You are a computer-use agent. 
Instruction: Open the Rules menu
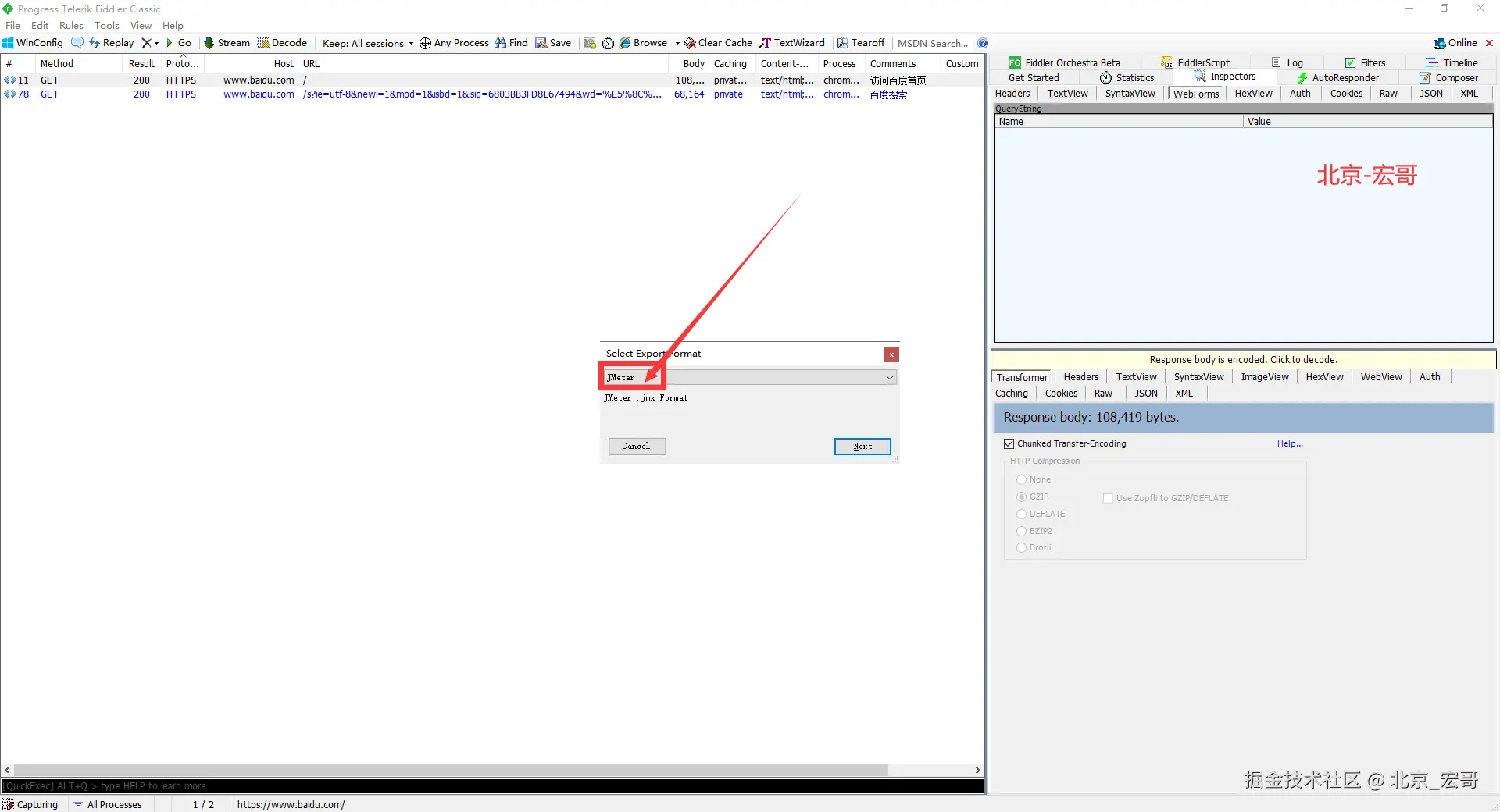(x=71, y=25)
